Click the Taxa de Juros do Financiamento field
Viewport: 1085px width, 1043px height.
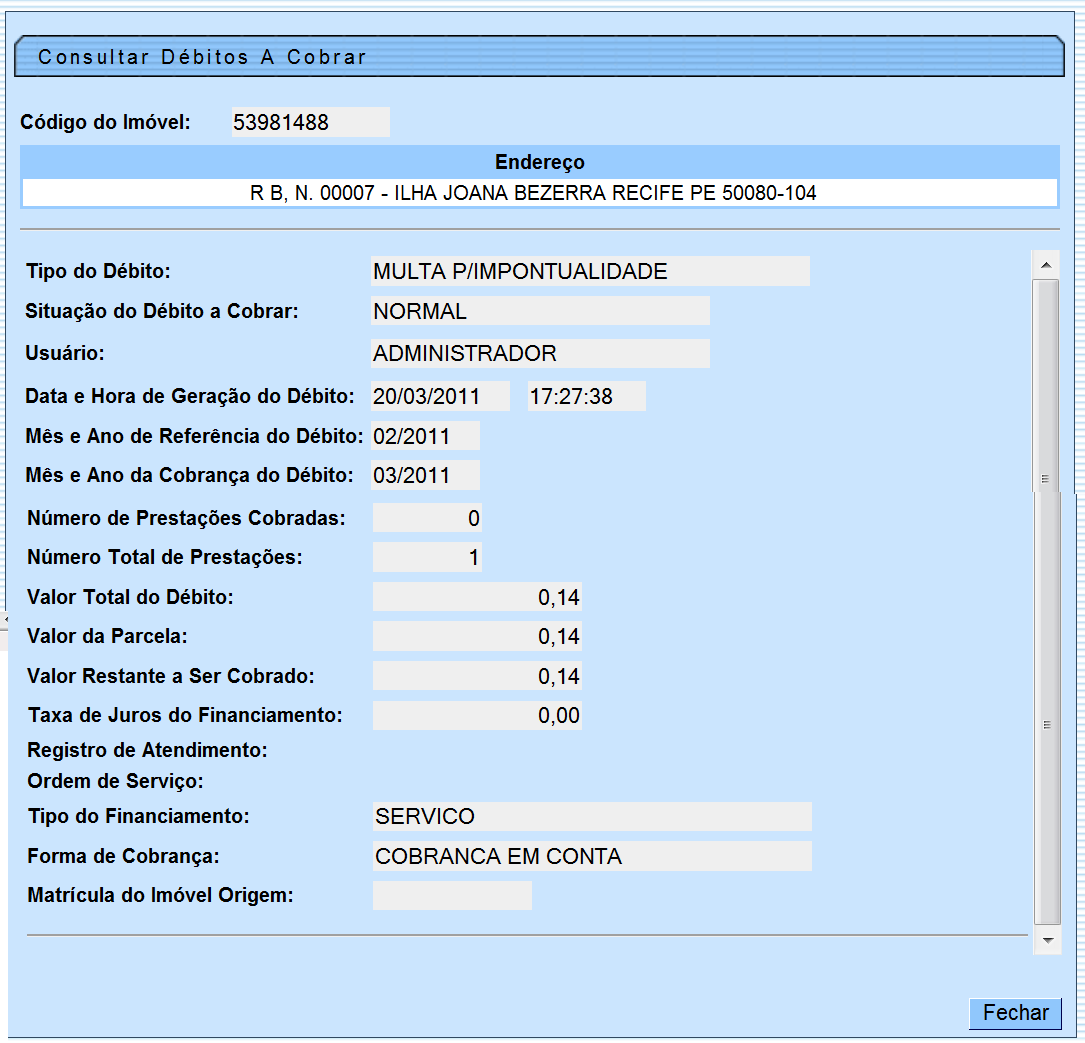point(477,715)
